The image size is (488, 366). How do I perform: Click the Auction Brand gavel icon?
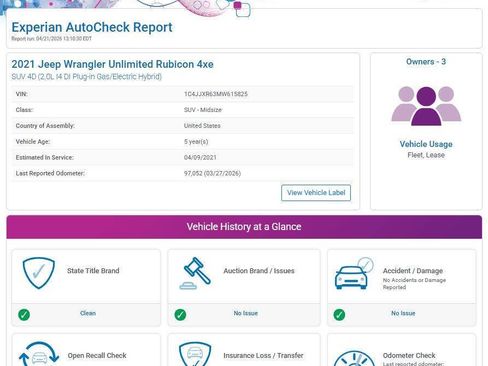[195, 273]
